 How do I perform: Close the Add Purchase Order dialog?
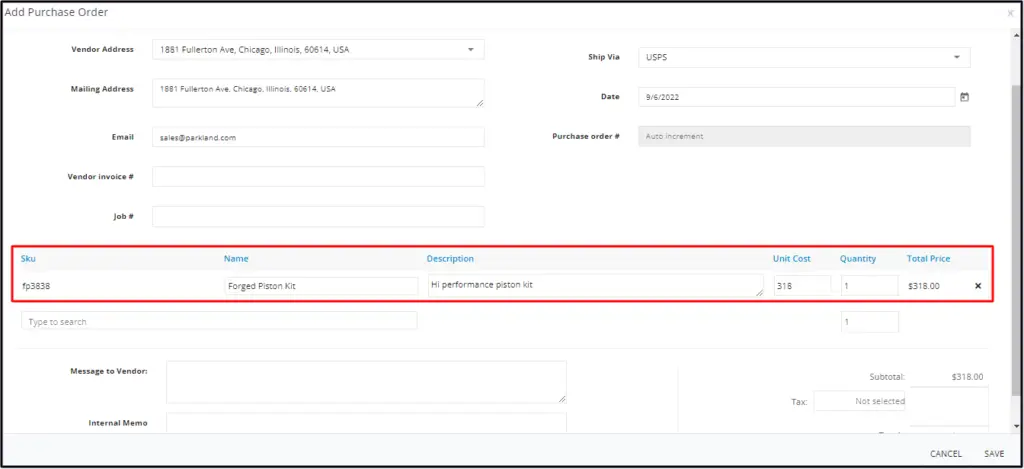pyautogui.click(x=1010, y=12)
